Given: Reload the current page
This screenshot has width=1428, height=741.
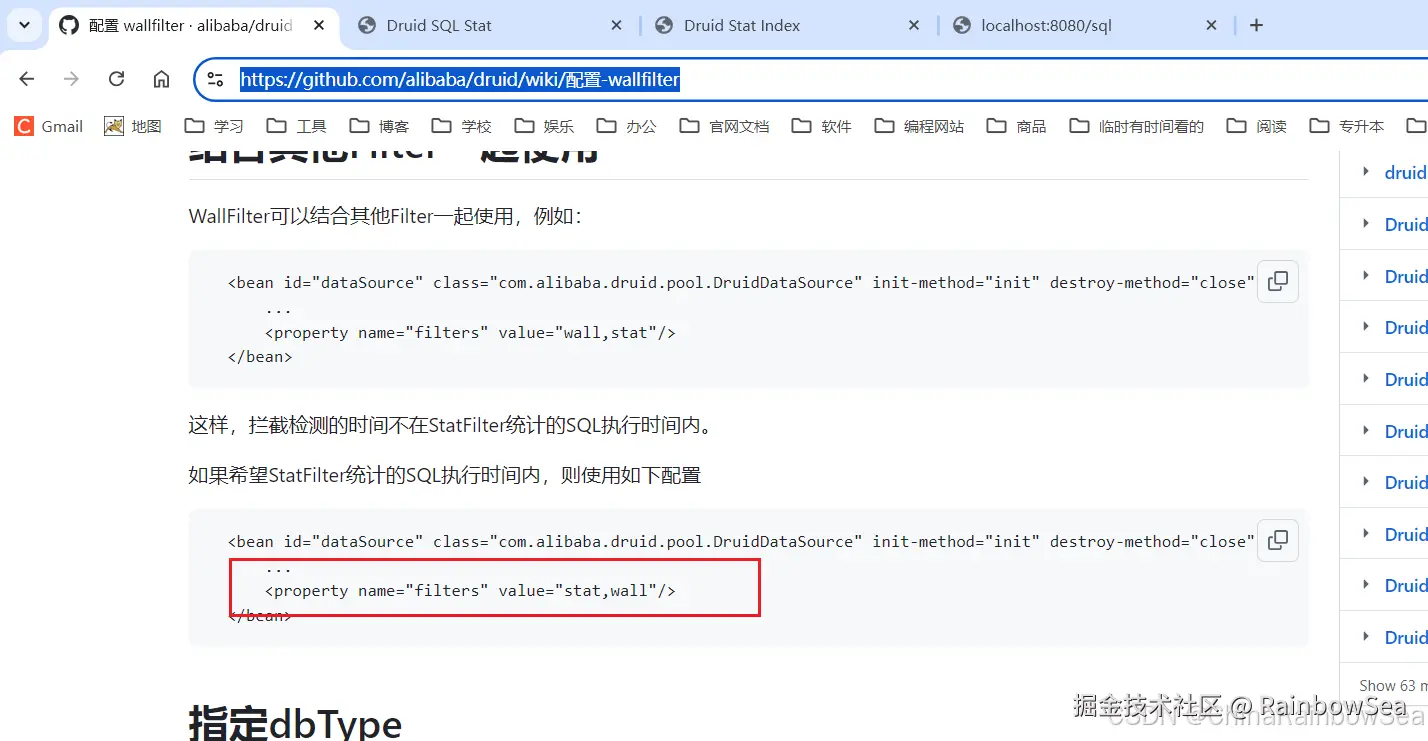Looking at the screenshot, I should pos(116,79).
